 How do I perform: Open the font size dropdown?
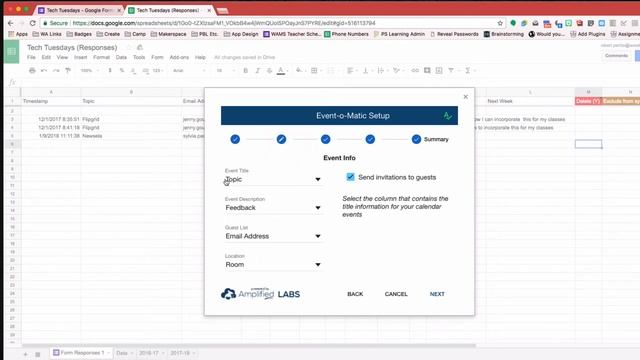pos(225,71)
